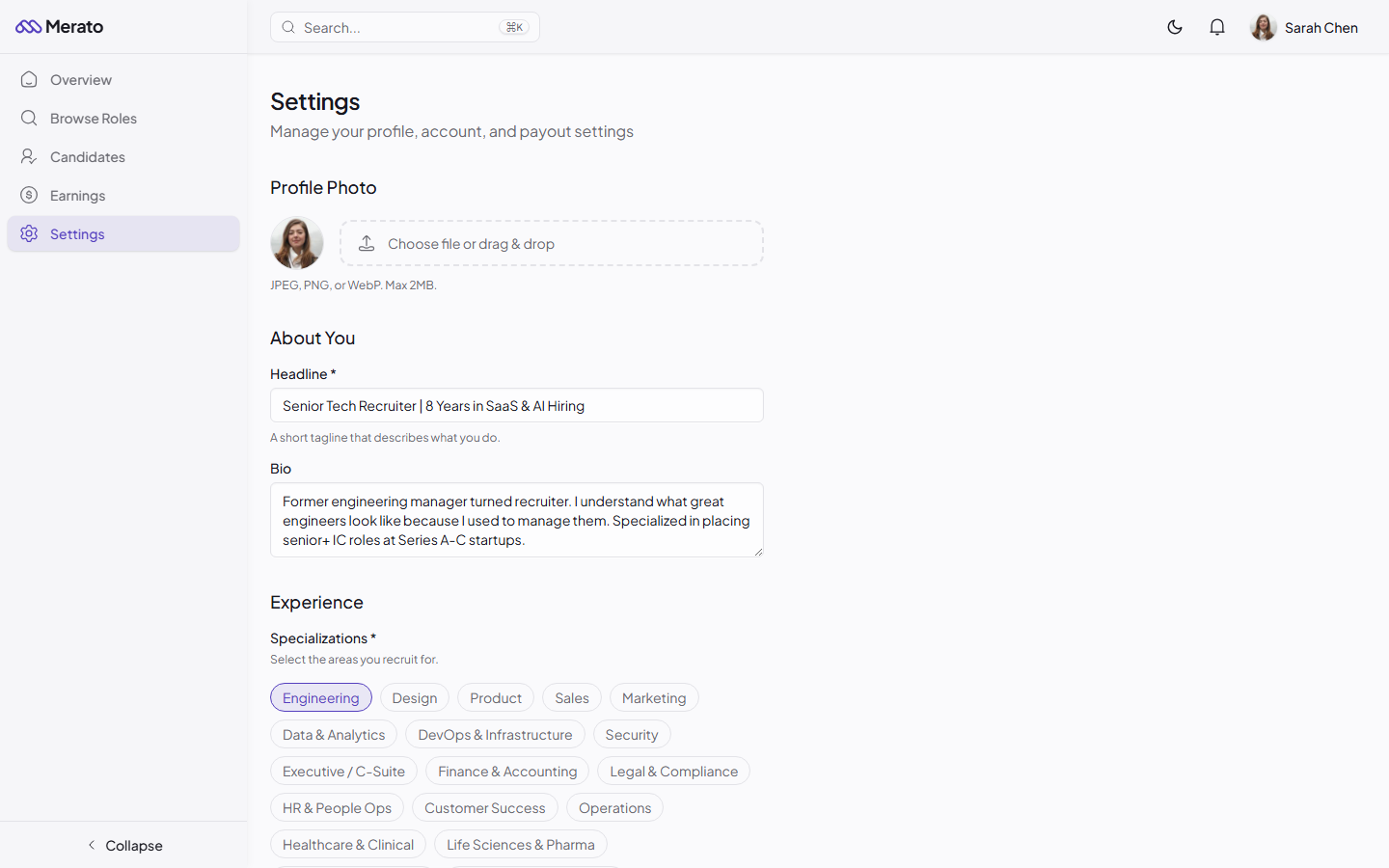Click Choose file to upload a photo

[551, 243]
